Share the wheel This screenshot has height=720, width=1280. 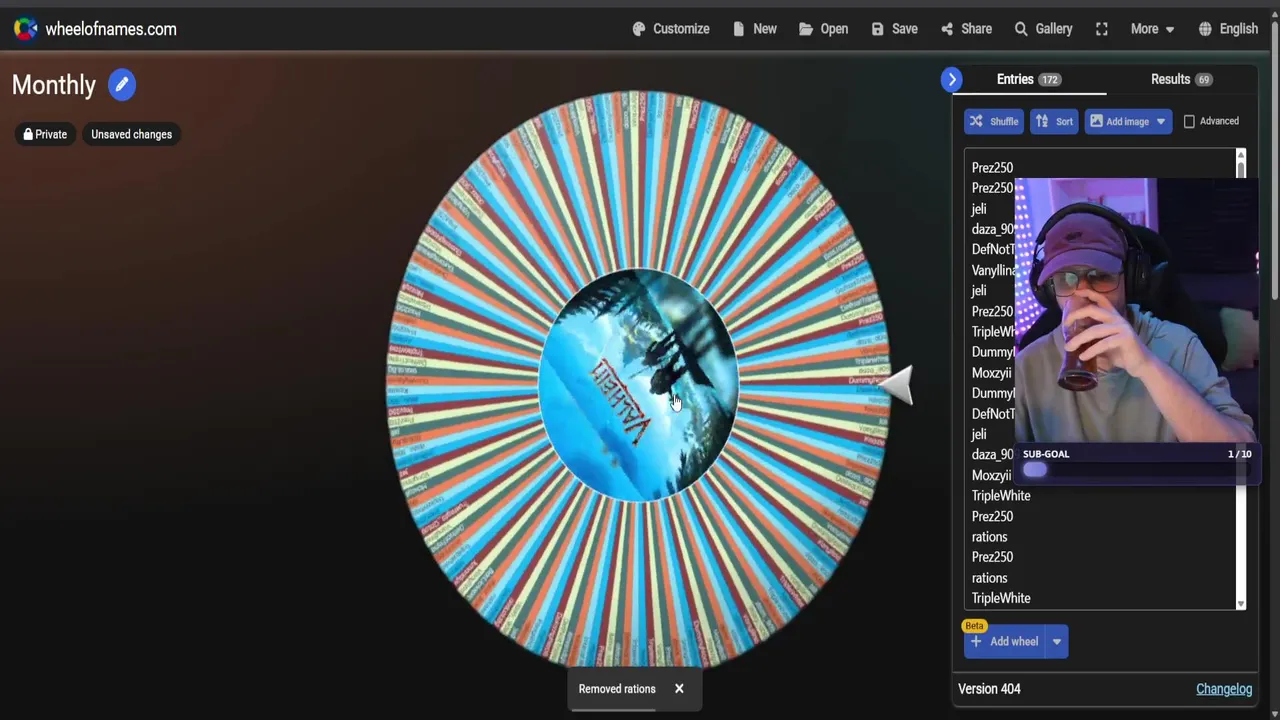tap(966, 29)
